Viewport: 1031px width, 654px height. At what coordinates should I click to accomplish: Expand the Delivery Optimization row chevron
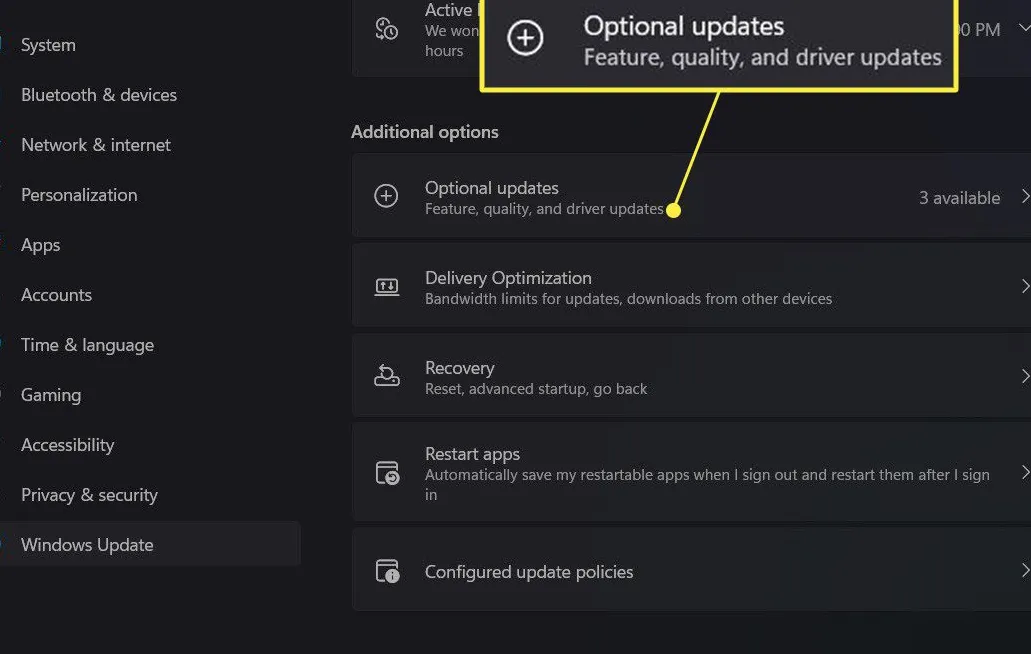1024,285
